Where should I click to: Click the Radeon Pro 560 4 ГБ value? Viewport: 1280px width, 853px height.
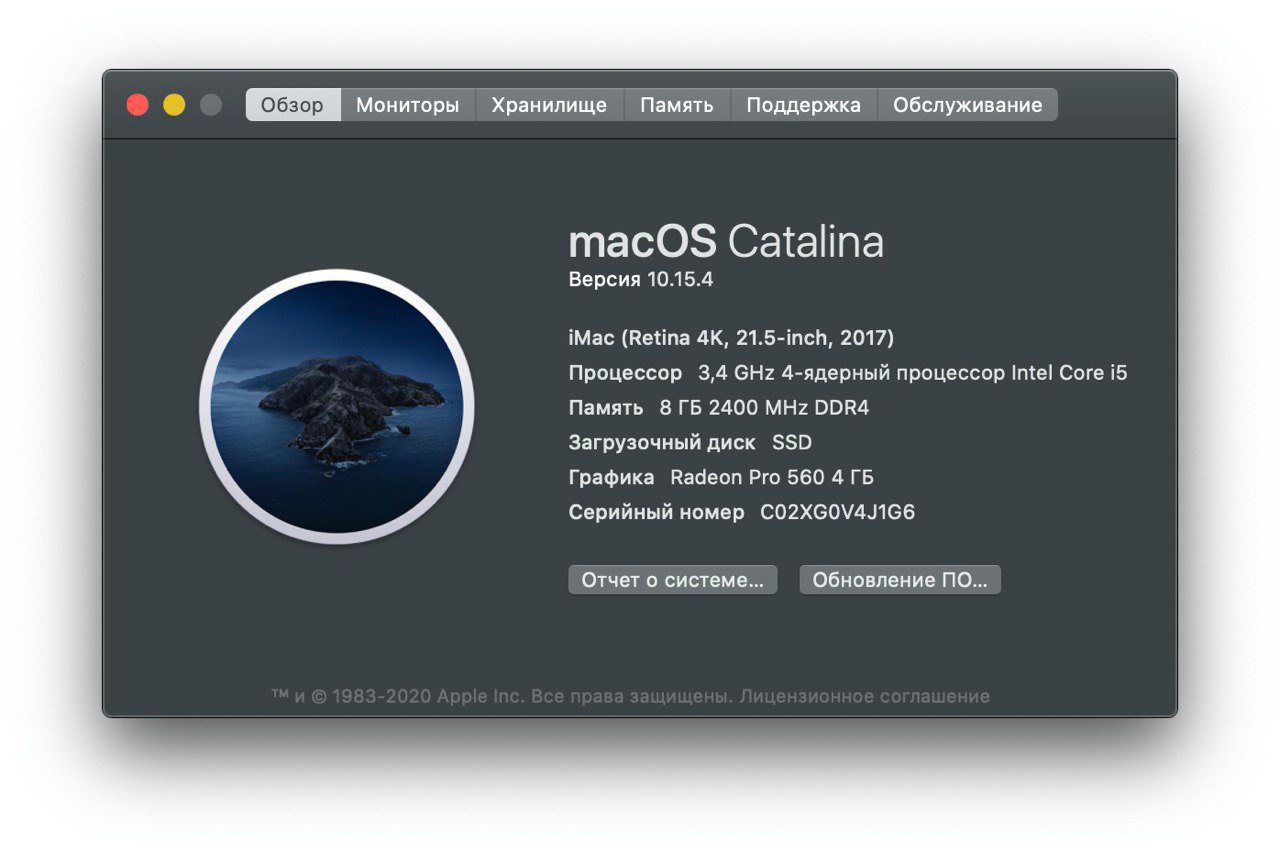[x=772, y=477]
